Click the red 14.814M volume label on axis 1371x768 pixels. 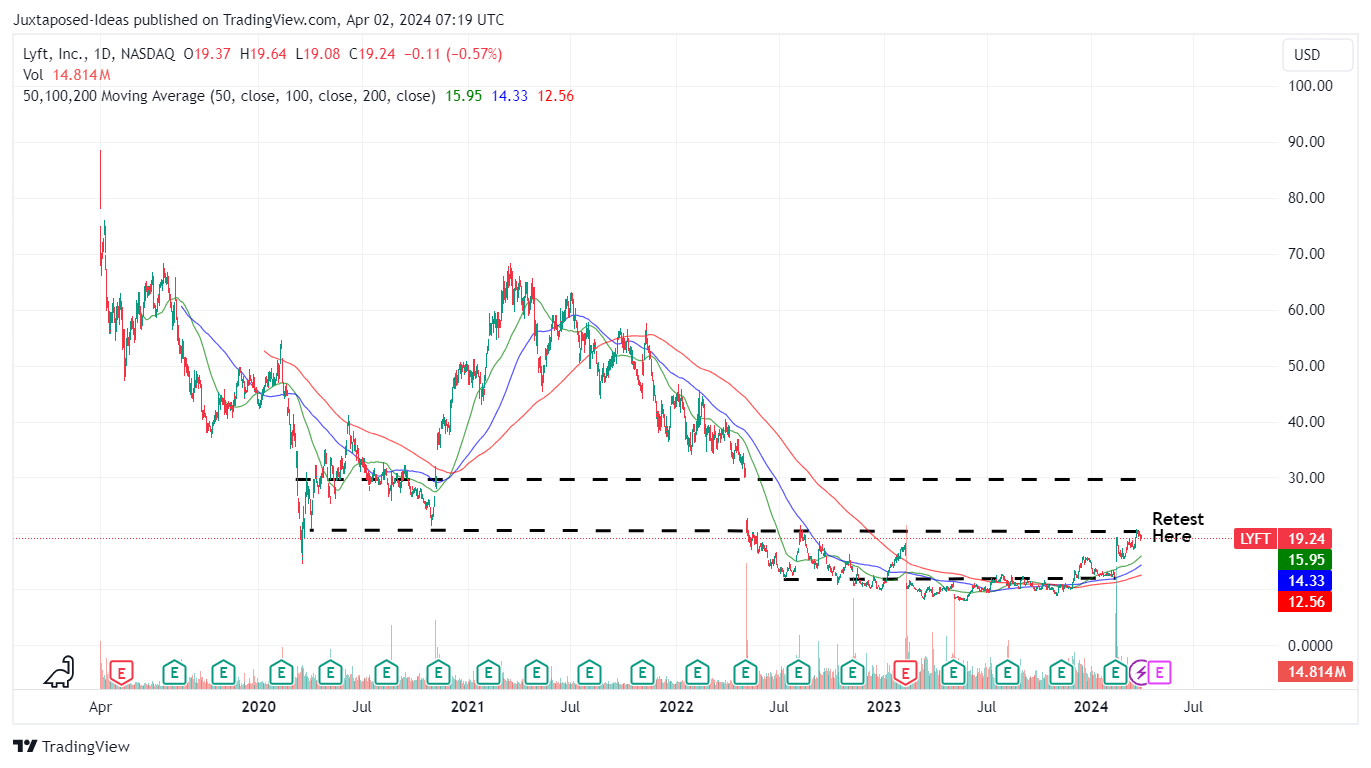(x=1314, y=672)
